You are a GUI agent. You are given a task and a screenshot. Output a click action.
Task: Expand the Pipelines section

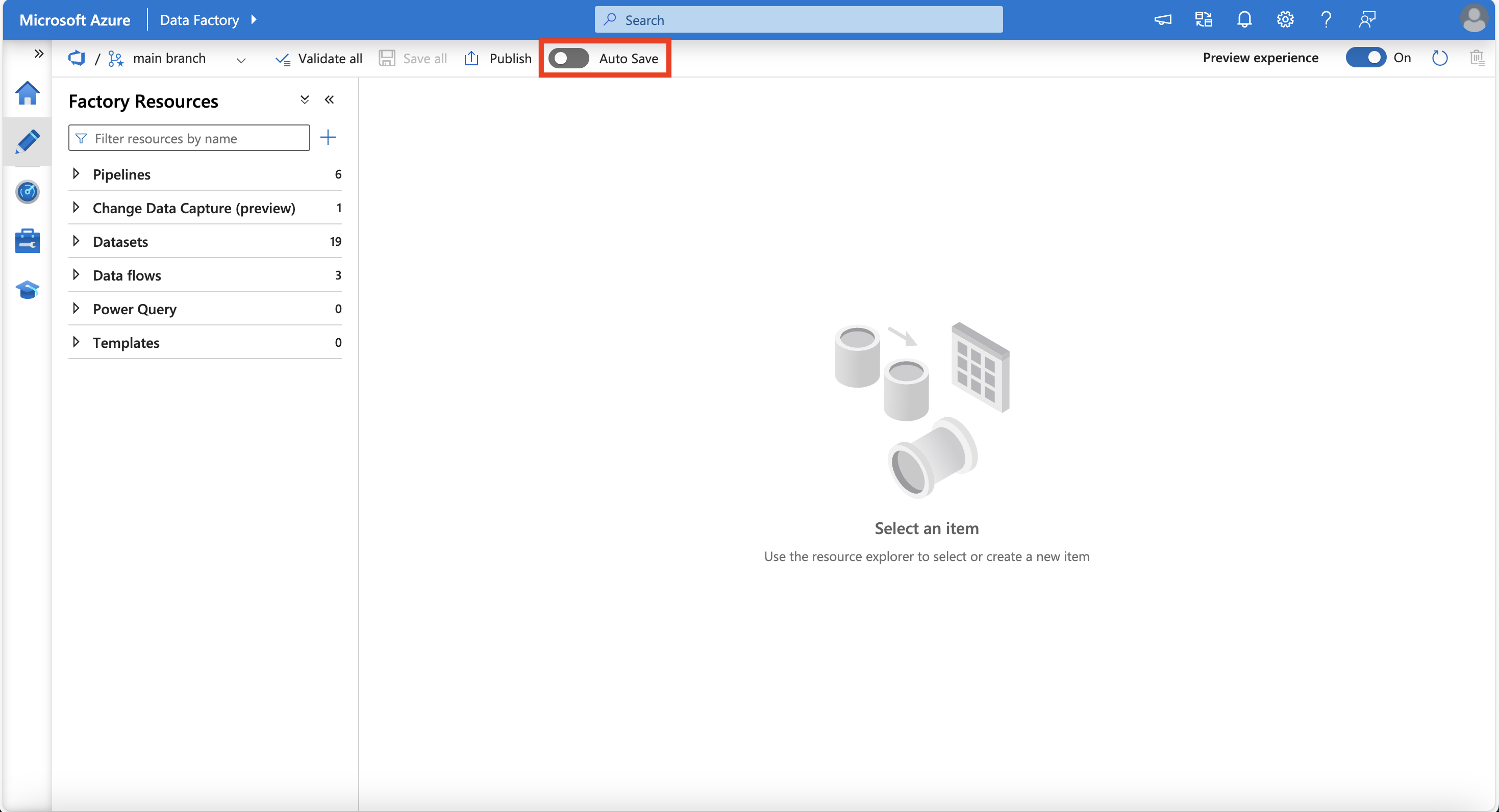pyautogui.click(x=77, y=173)
